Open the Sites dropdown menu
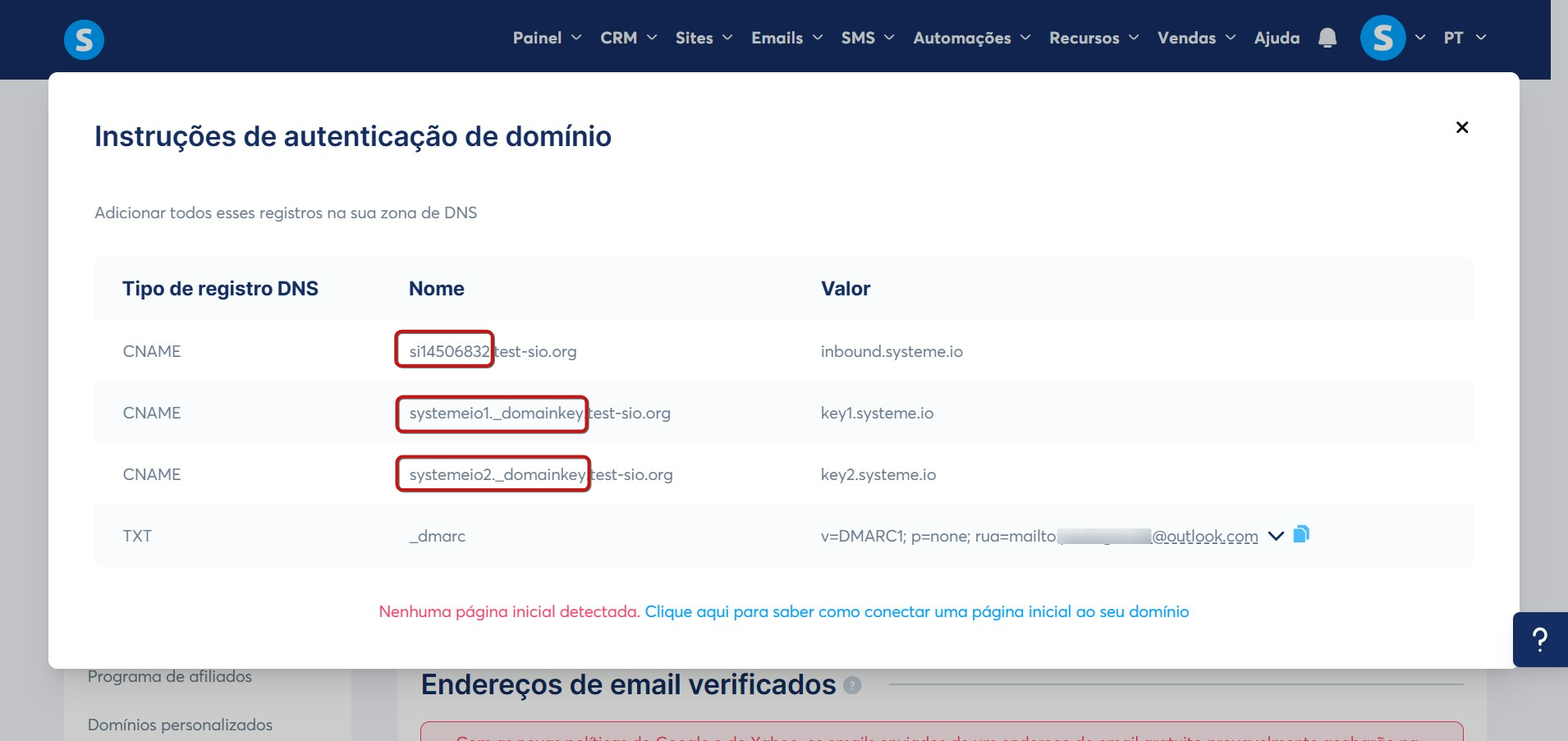The width and height of the screenshot is (1568, 741). point(704,38)
